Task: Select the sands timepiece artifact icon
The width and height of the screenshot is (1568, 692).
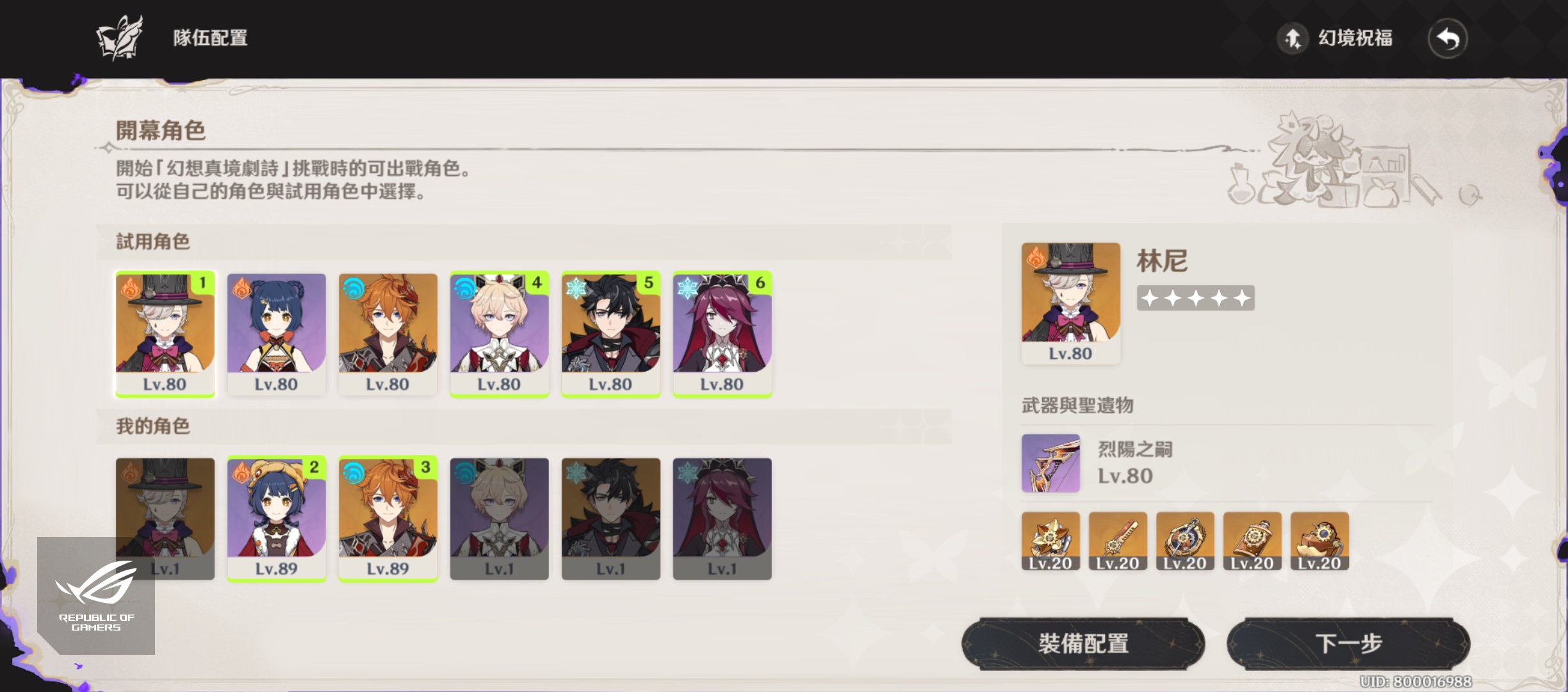Action: coord(1185,541)
